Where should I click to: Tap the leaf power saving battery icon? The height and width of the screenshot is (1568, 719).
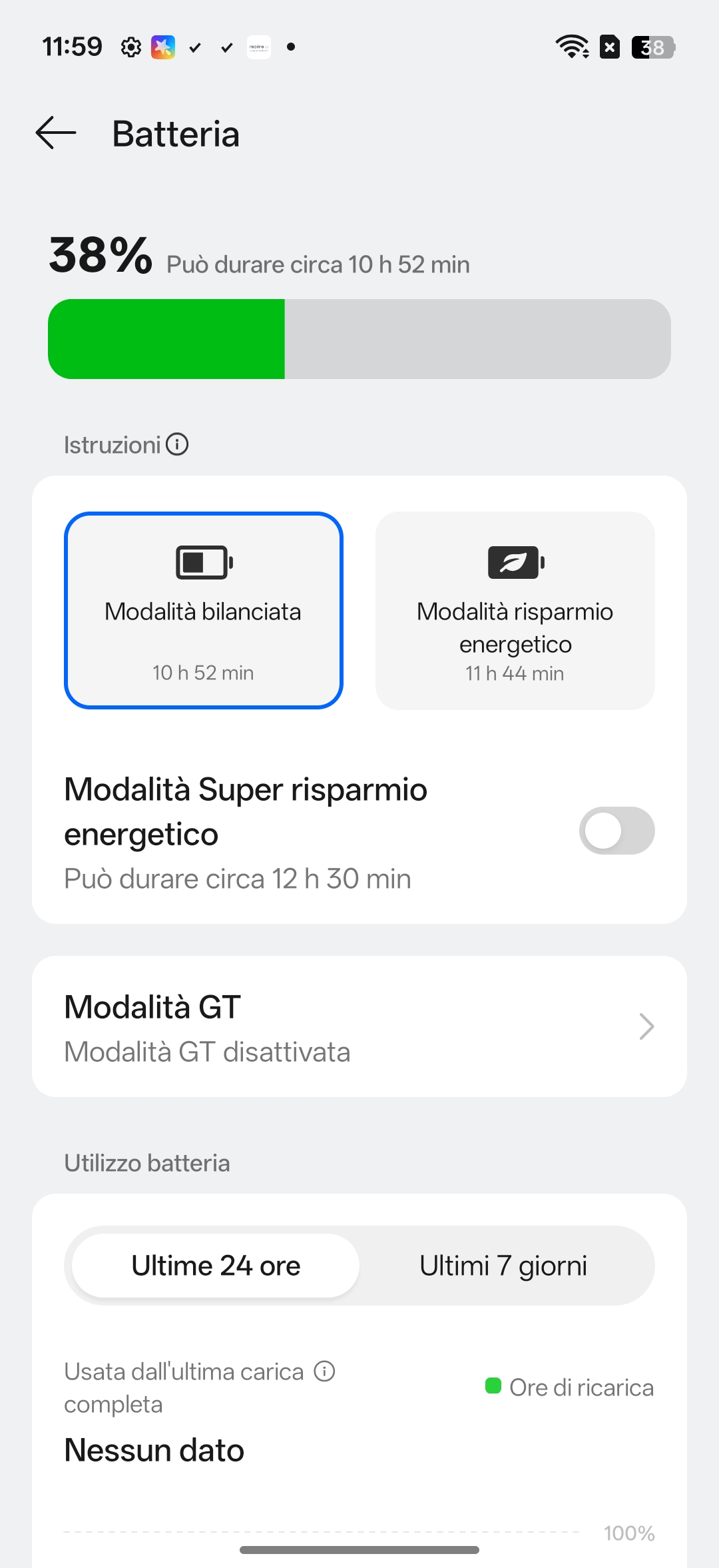tap(516, 562)
